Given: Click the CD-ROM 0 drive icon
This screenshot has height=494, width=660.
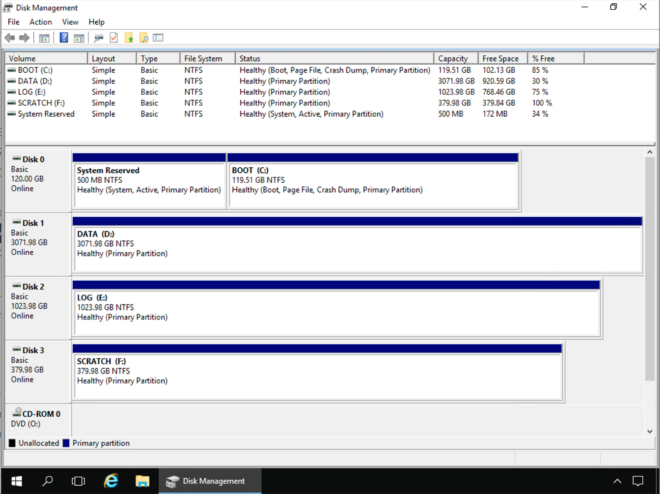Looking at the screenshot, I should click(16, 413).
